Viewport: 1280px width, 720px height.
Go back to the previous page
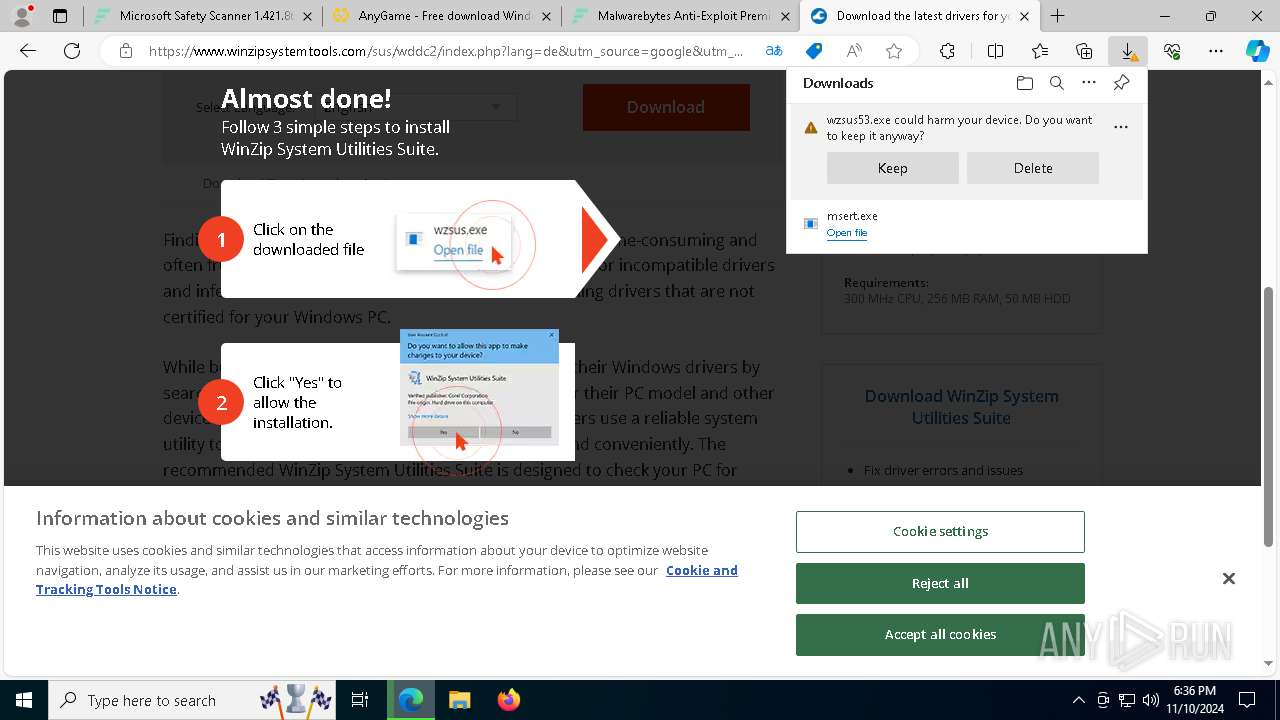click(28, 51)
